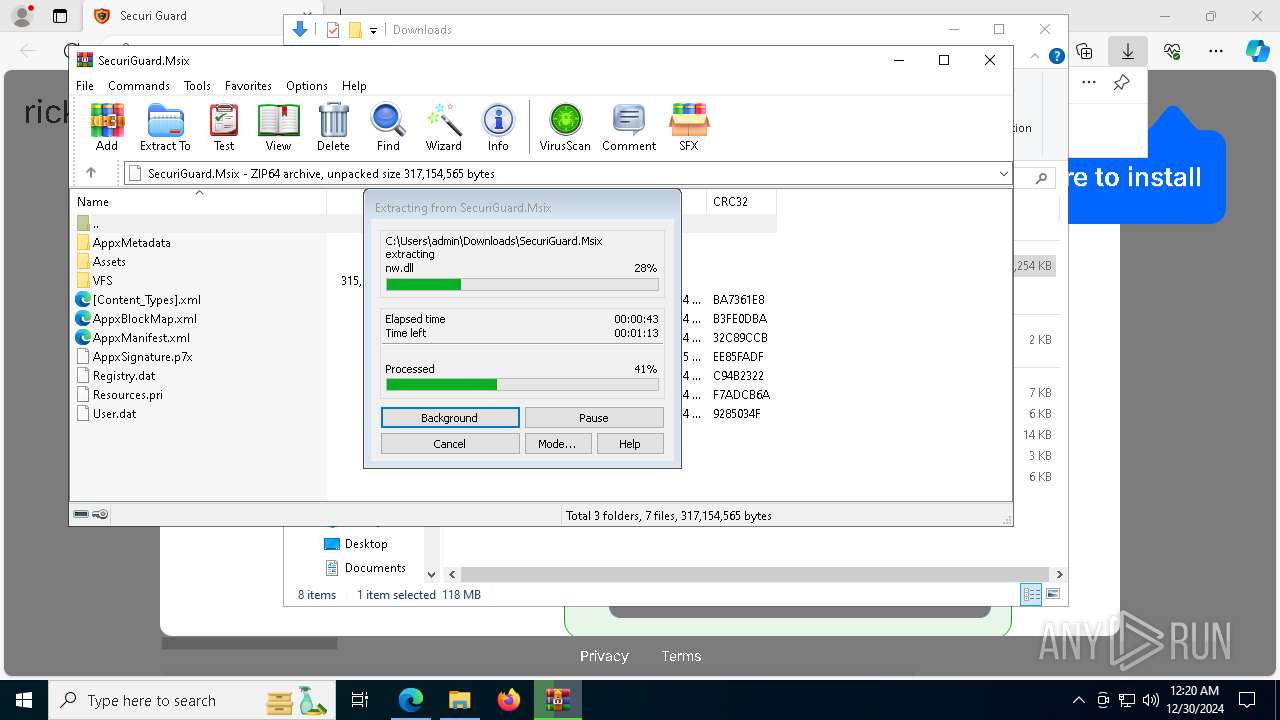Click the Explorer horizontal scrollbar
The width and height of the screenshot is (1280, 720).
[x=755, y=575]
